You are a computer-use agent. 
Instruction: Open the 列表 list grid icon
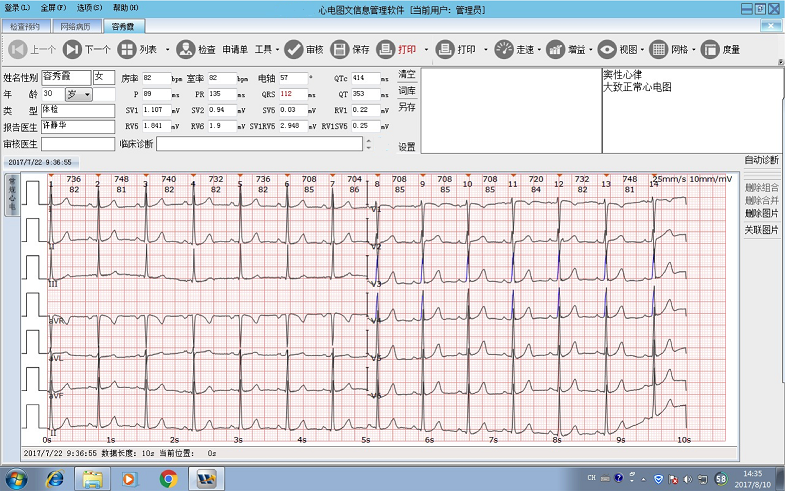coord(127,49)
